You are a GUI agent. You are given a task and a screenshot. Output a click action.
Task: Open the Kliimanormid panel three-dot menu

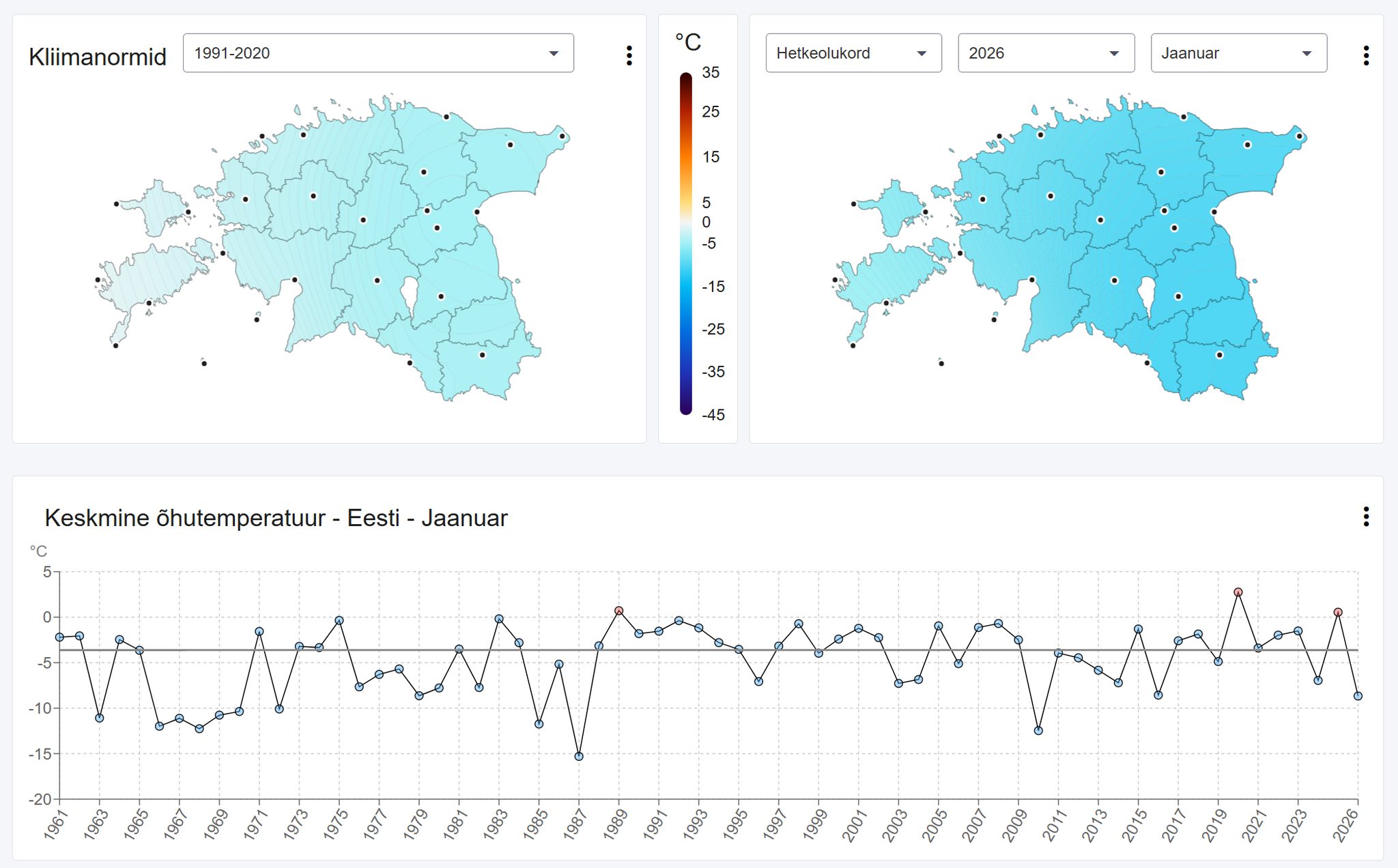(x=629, y=55)
